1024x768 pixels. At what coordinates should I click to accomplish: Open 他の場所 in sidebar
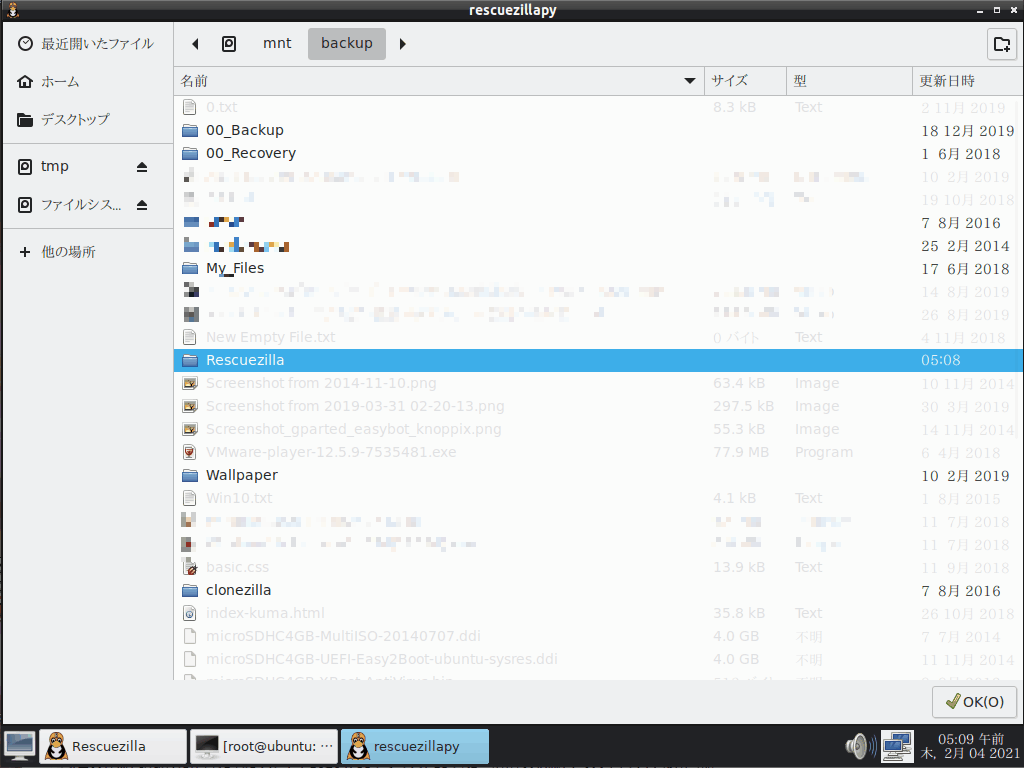click(x=88, y=252)
